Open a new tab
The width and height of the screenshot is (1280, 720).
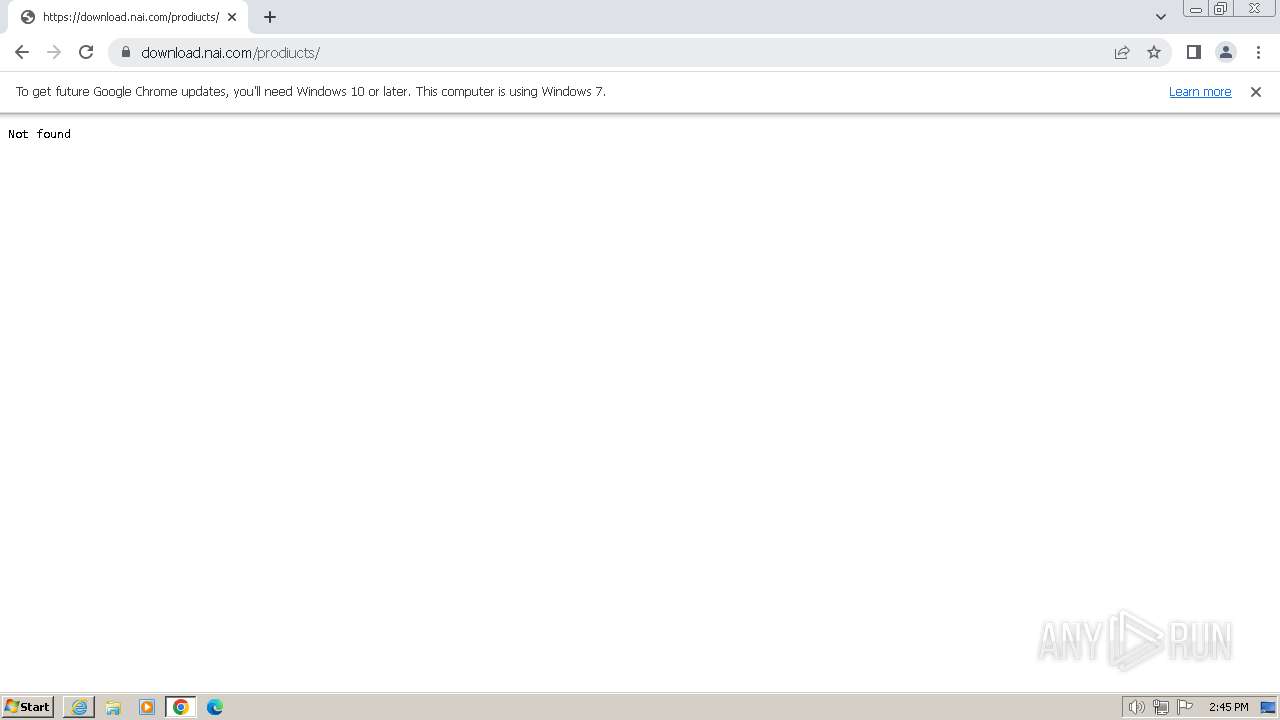pos(270,17)
